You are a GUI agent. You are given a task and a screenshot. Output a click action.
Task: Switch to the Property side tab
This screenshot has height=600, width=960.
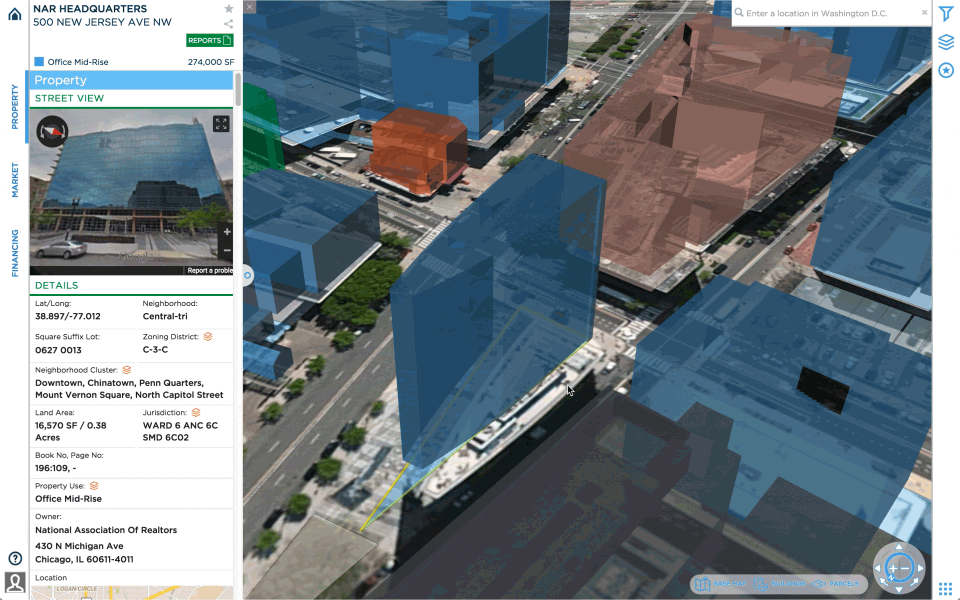click(15, 107)
